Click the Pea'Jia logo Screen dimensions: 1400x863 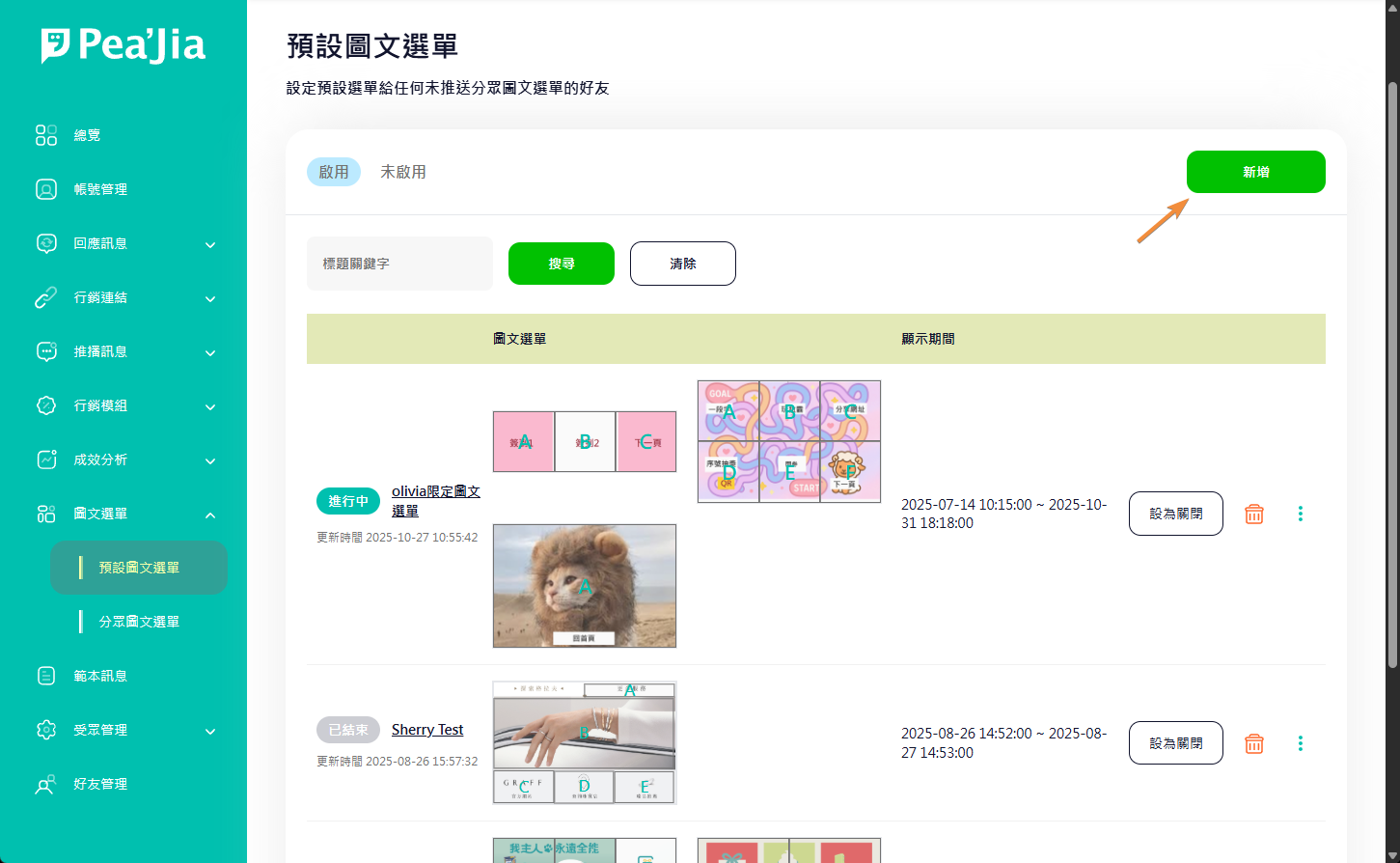[x=123, y=45]
